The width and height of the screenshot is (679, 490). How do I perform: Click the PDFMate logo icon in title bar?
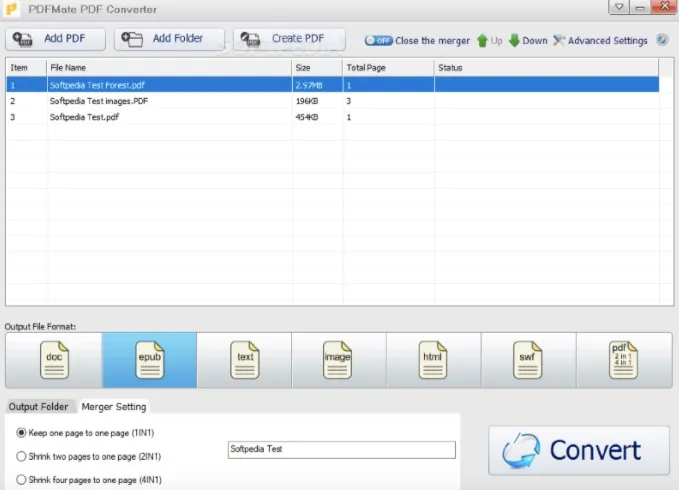pos(11,9)
